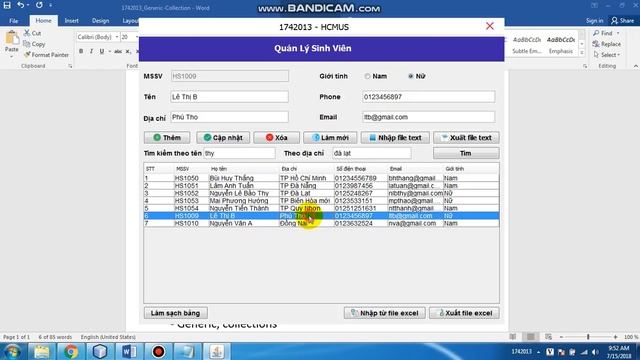Click the Save icon in Word title bar
Screen dimensions: 640x360
[7, 5]
